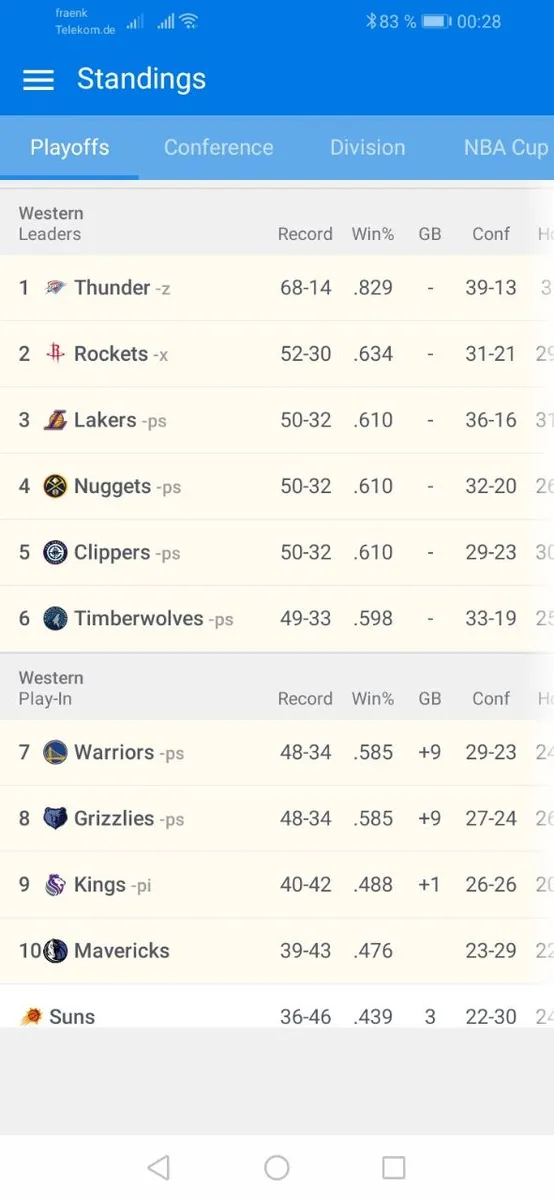Tap the Win% column header in Western Leaders
The image size is (554, 1200).
tap(373, 234)
